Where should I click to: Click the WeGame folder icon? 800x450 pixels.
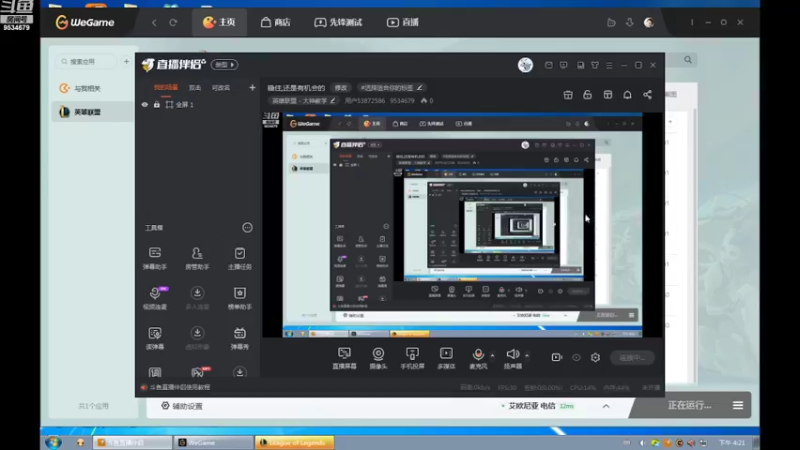click(x=611, y=22)
